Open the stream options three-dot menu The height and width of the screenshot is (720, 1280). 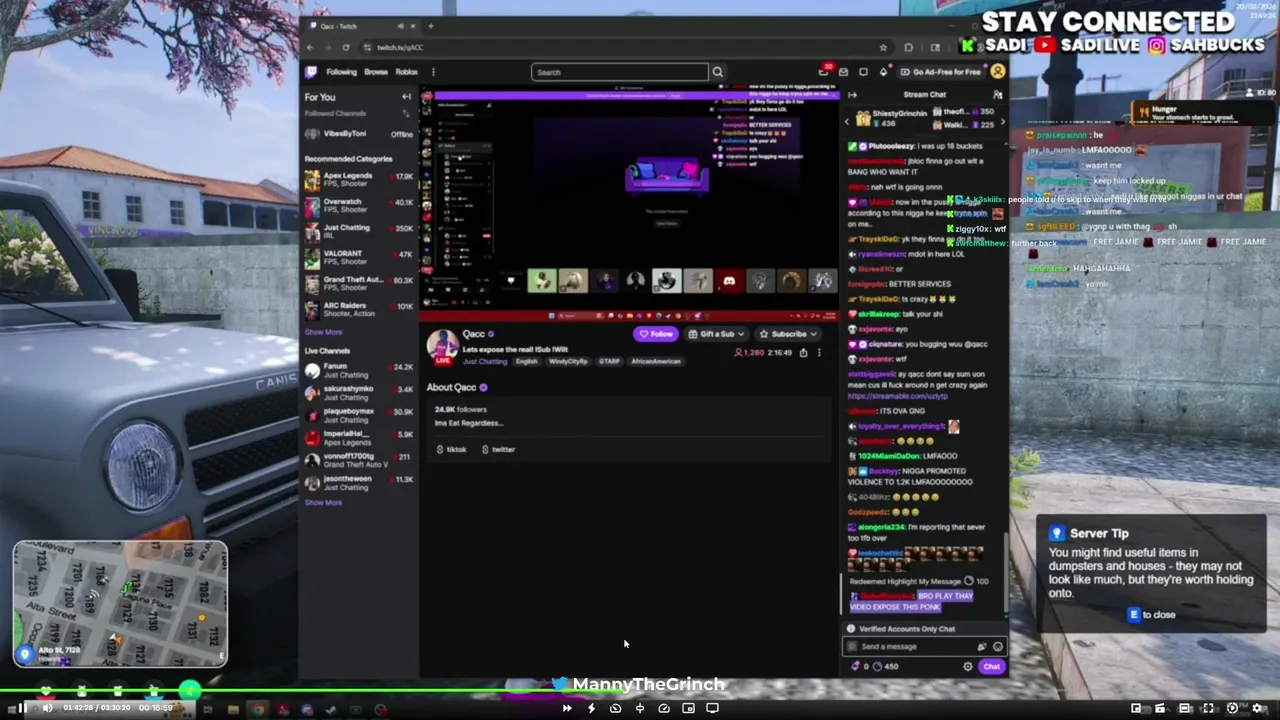point(819,353)
